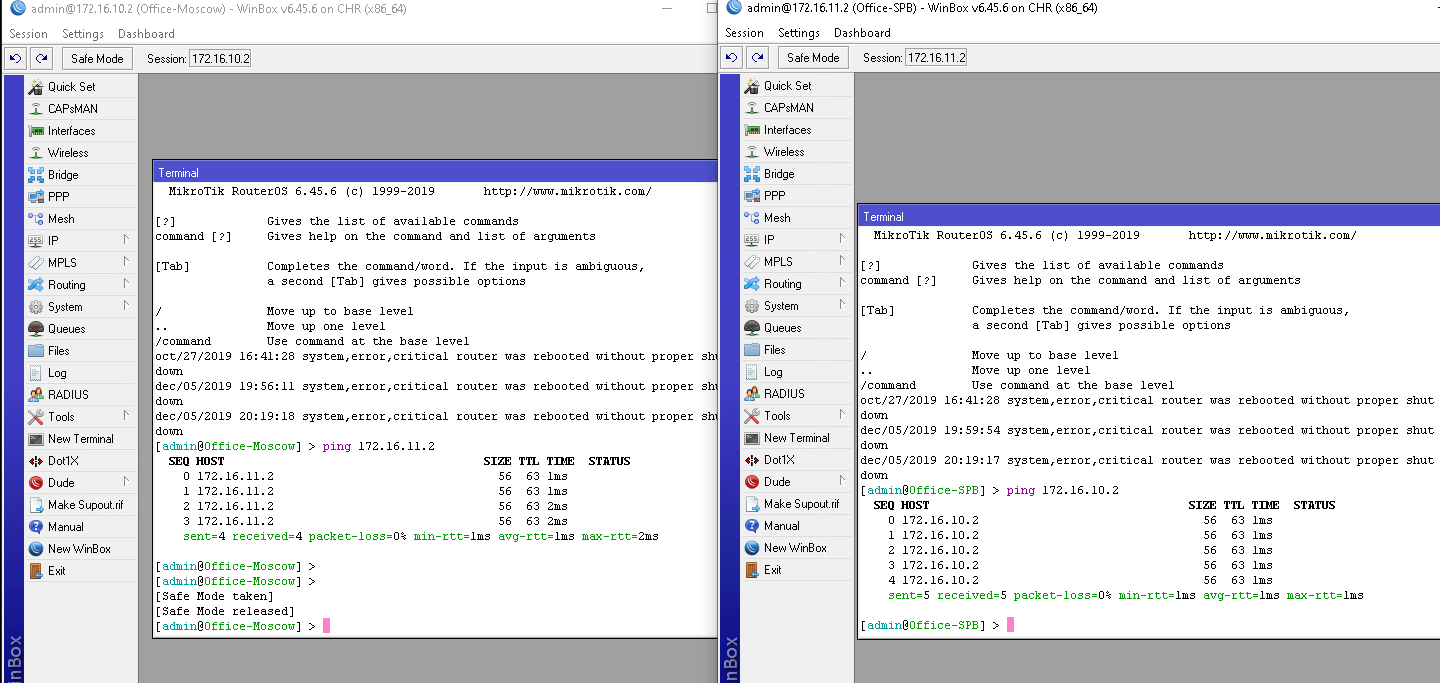Toggle Safe Mode in Office-Moscow window
This screenshot has height=683, width=1440.
pyautogui.click(x=97, y=59)
